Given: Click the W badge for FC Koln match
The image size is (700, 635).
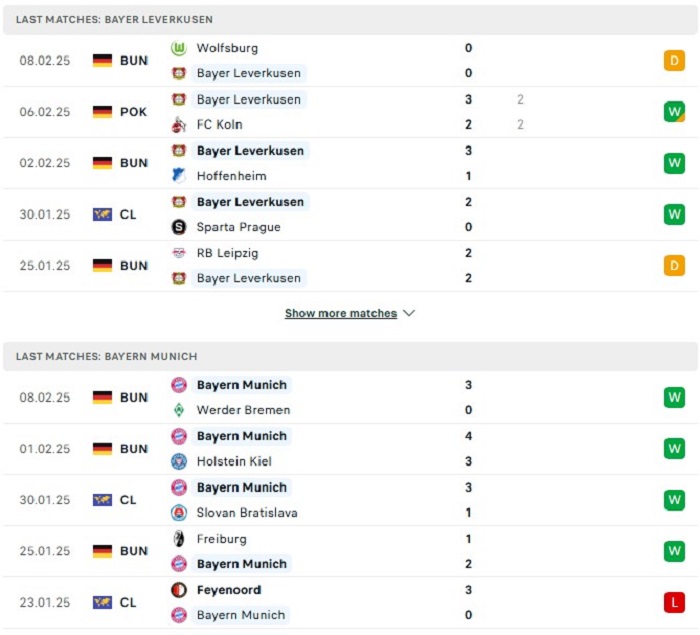Looking at the screenshot, I should pyautogui.click(x=674, y=112).
